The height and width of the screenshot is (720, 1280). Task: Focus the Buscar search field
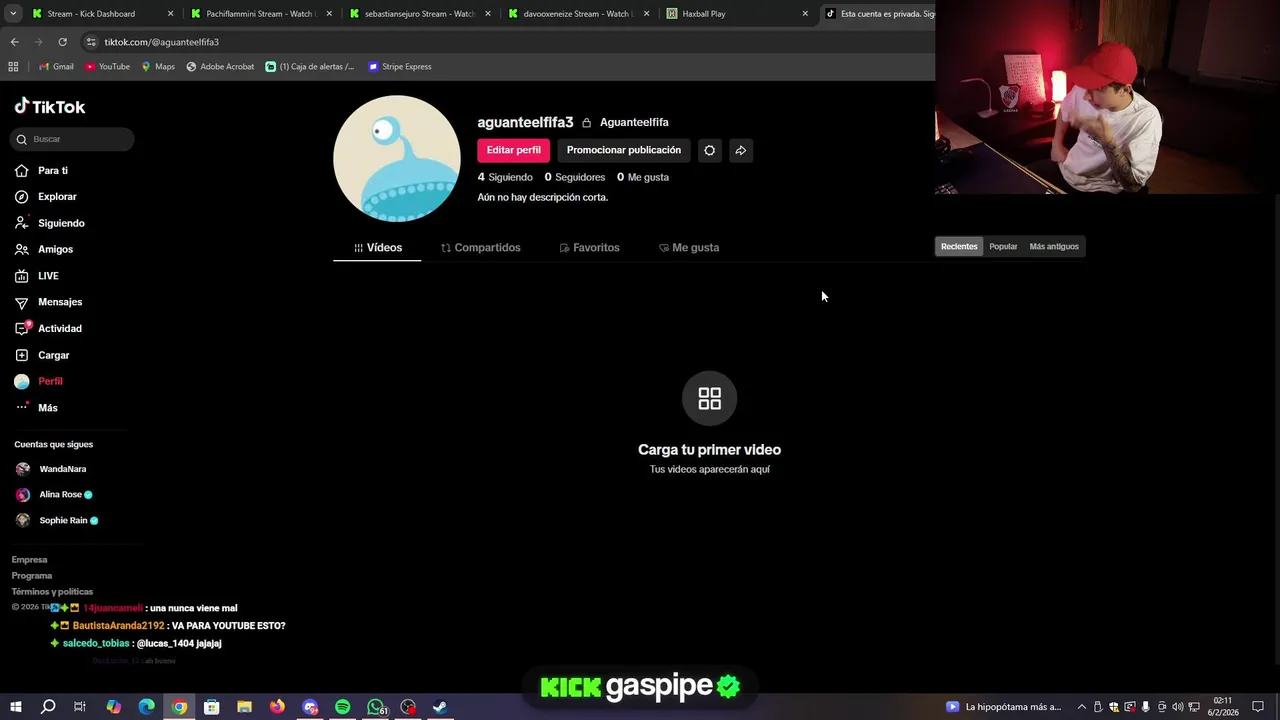tap(72, 139)
